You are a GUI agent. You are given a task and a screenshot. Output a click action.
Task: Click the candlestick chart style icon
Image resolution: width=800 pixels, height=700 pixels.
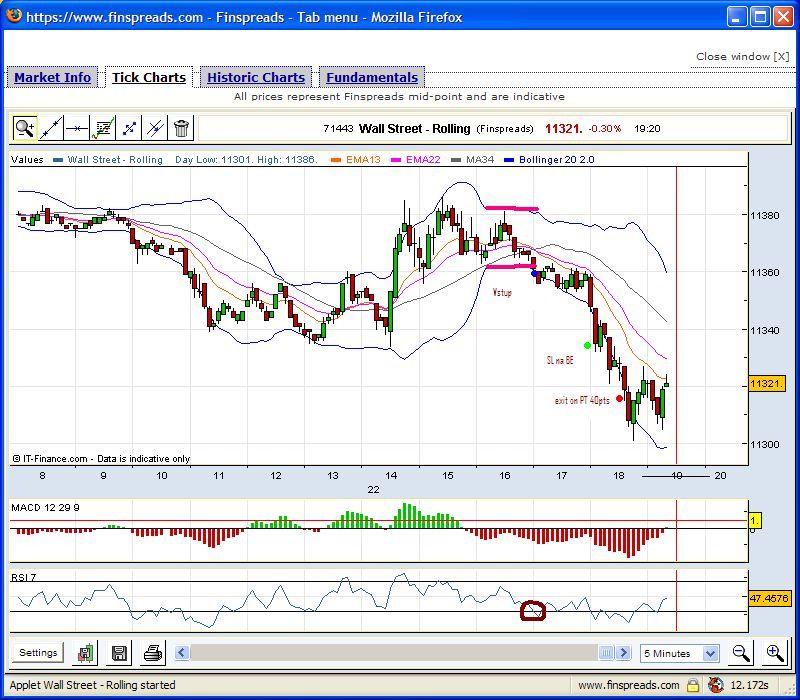(x=86, y=653)
